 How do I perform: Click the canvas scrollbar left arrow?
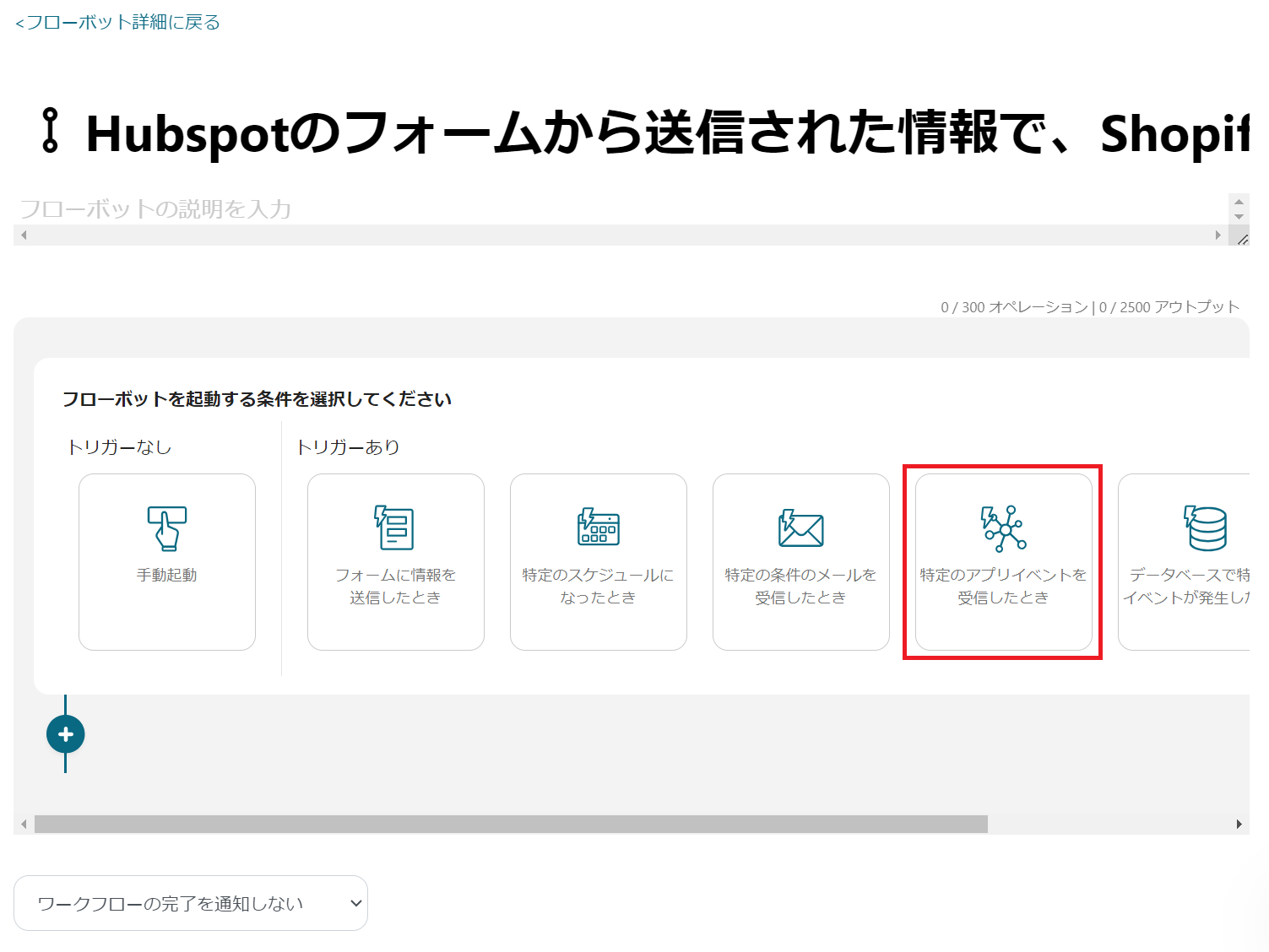(x=24, y=824)
